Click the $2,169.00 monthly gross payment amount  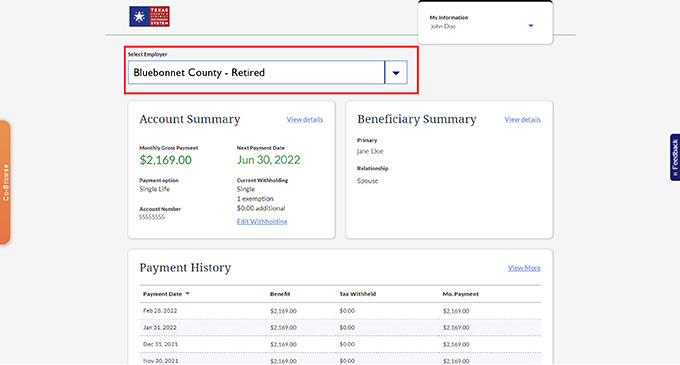(165, 160)
